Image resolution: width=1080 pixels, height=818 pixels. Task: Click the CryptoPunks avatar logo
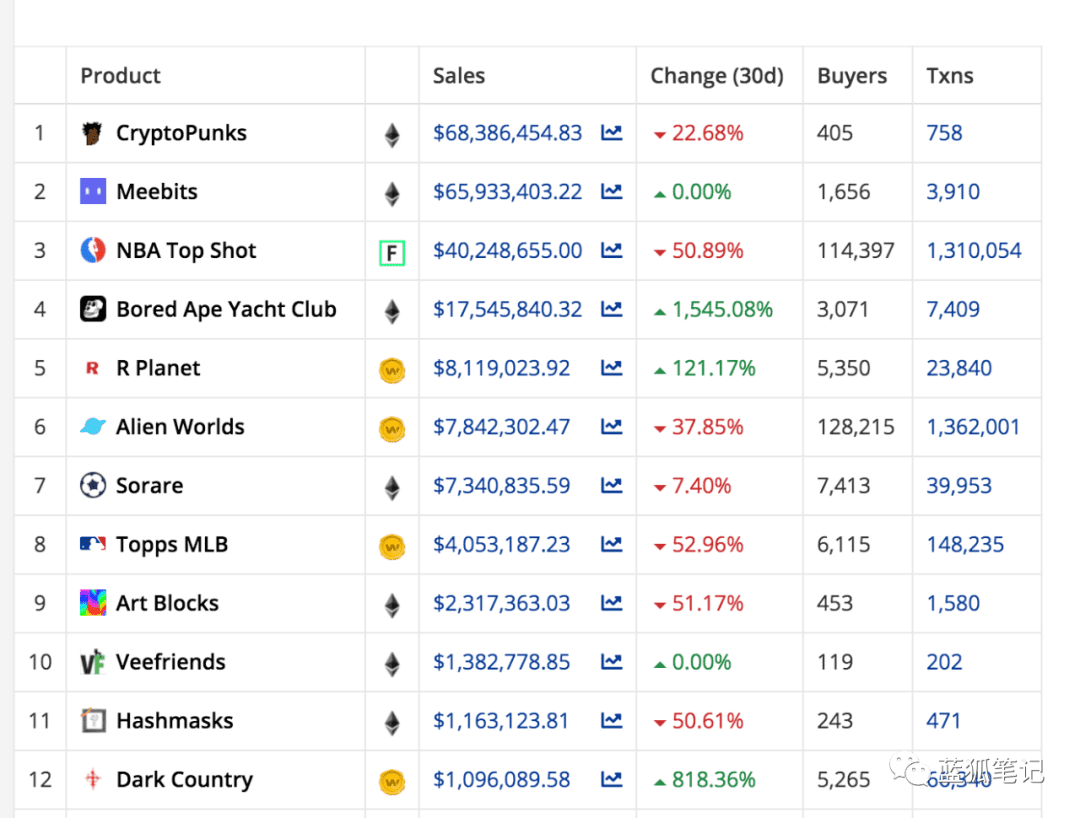click(x=92, y=133)
